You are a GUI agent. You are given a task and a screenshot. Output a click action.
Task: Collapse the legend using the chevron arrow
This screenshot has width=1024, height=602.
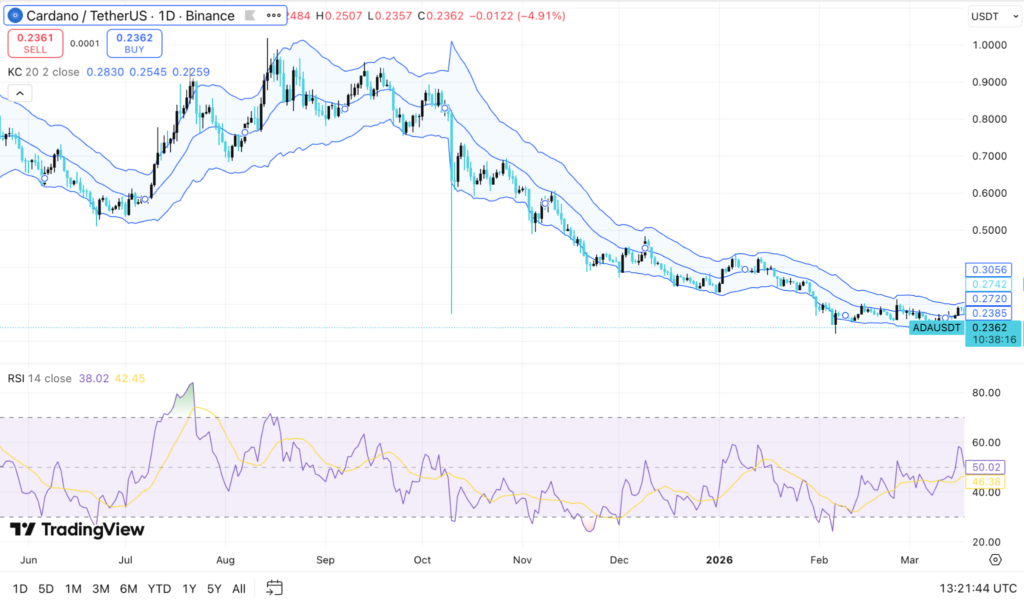[x=20, y=92]
